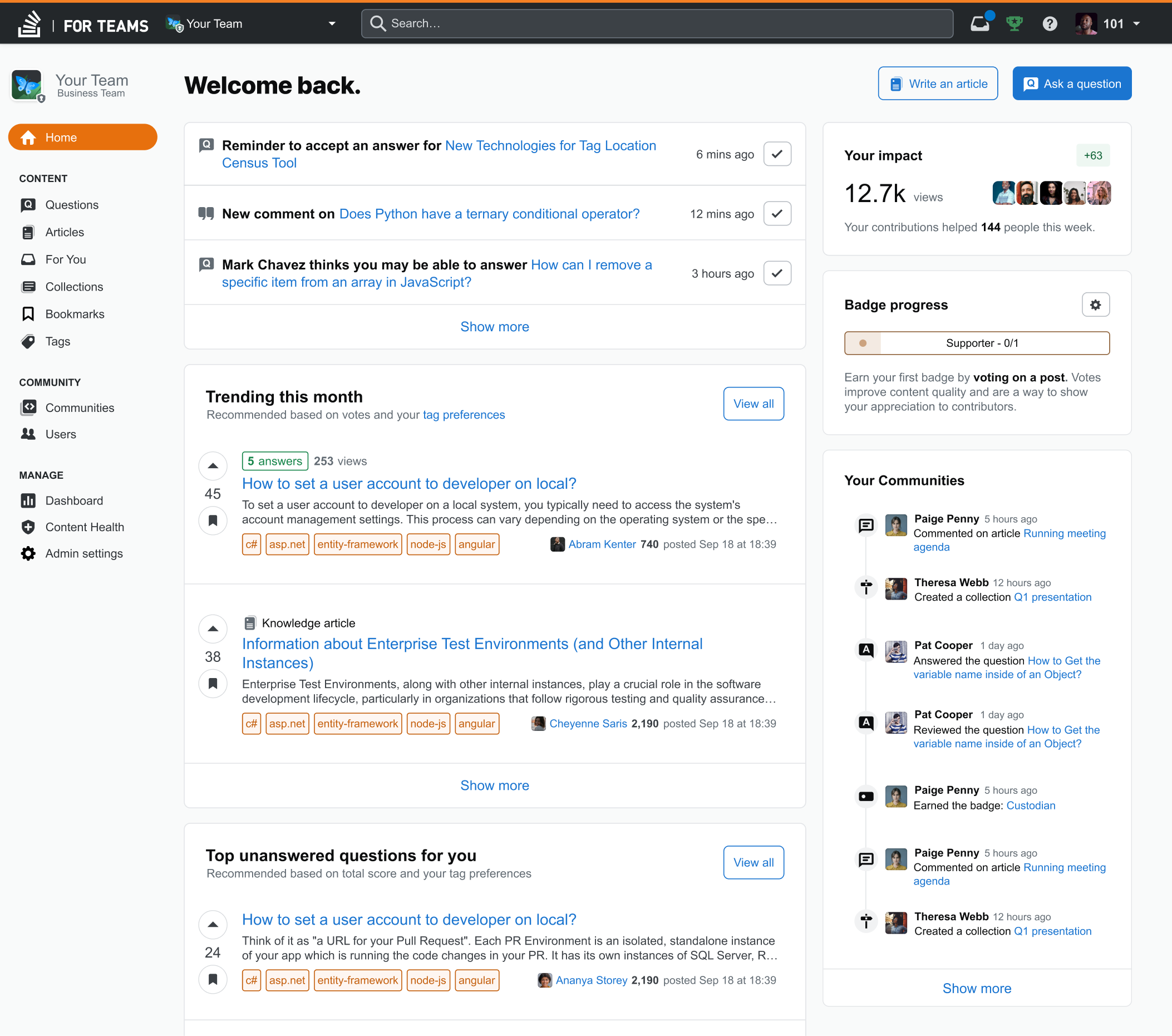Open first Q1 presentation collection link
Image resolution: width=1172 pixels, height=1036 pixels.
tap(1052, 597)
